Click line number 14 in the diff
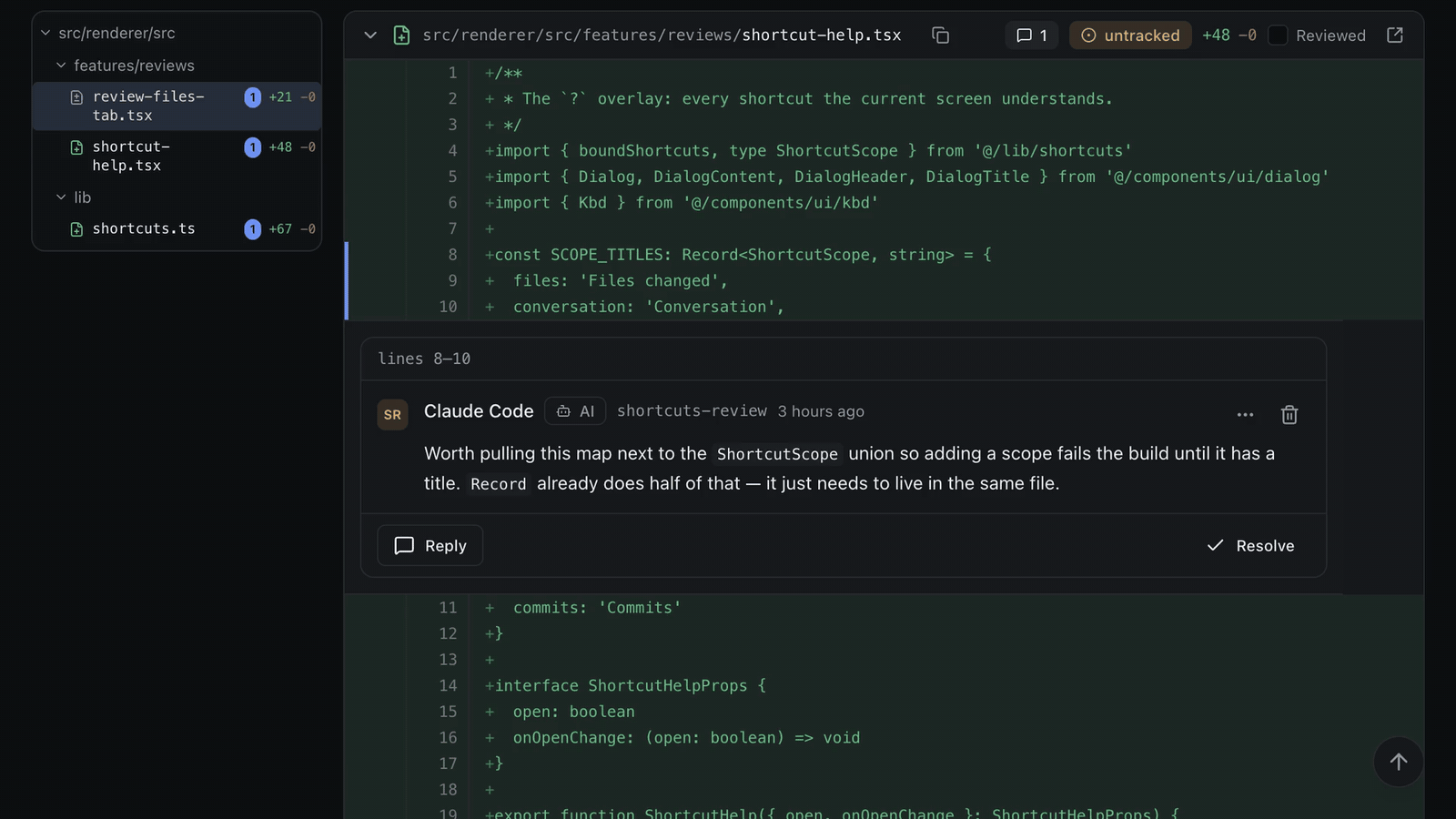Image resolution: width=1456 pixels, height=819 pixels. [x=448, y=686]
